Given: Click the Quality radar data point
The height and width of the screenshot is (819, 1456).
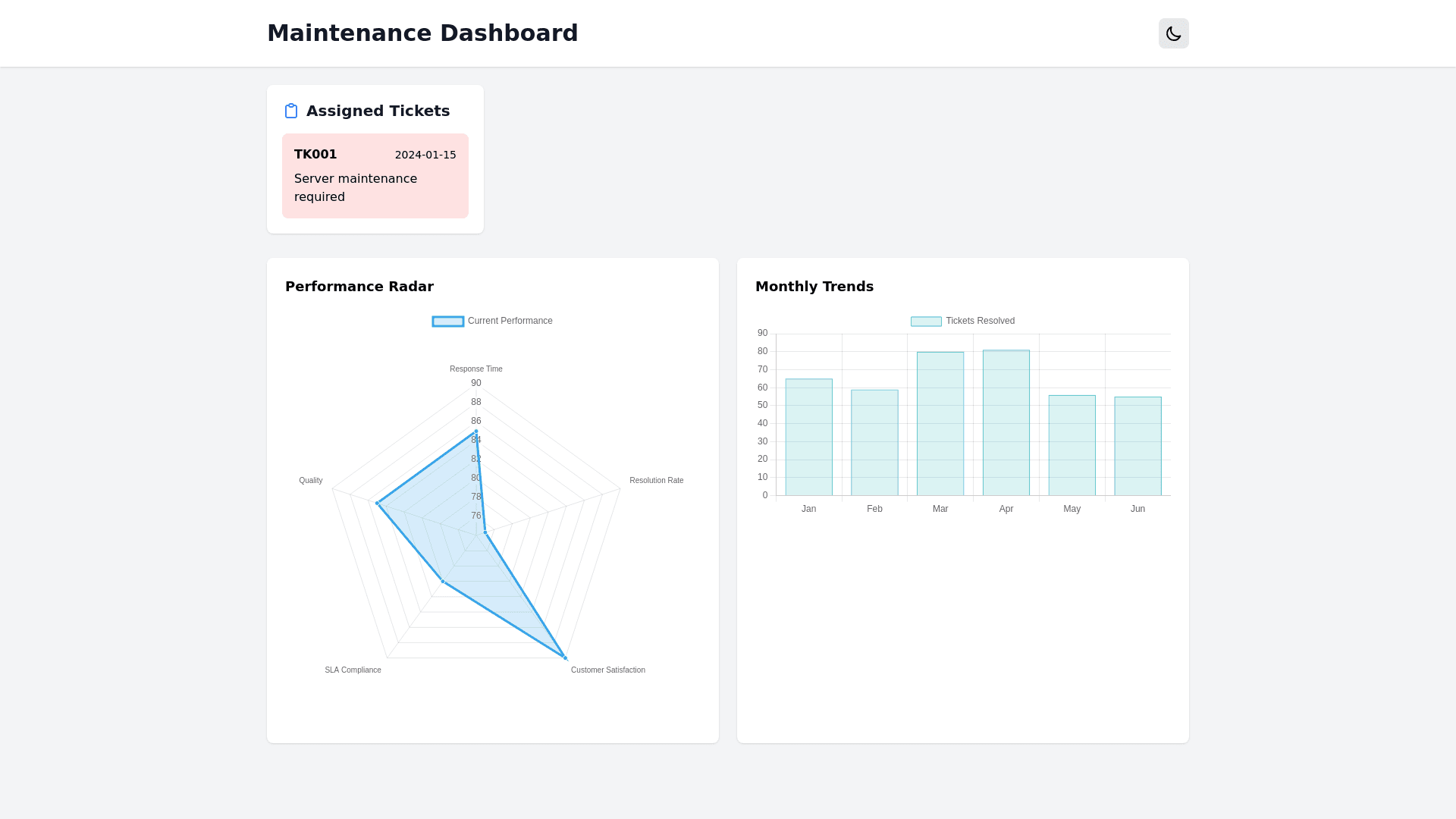Looking at the screenshot, I should 377,503.
